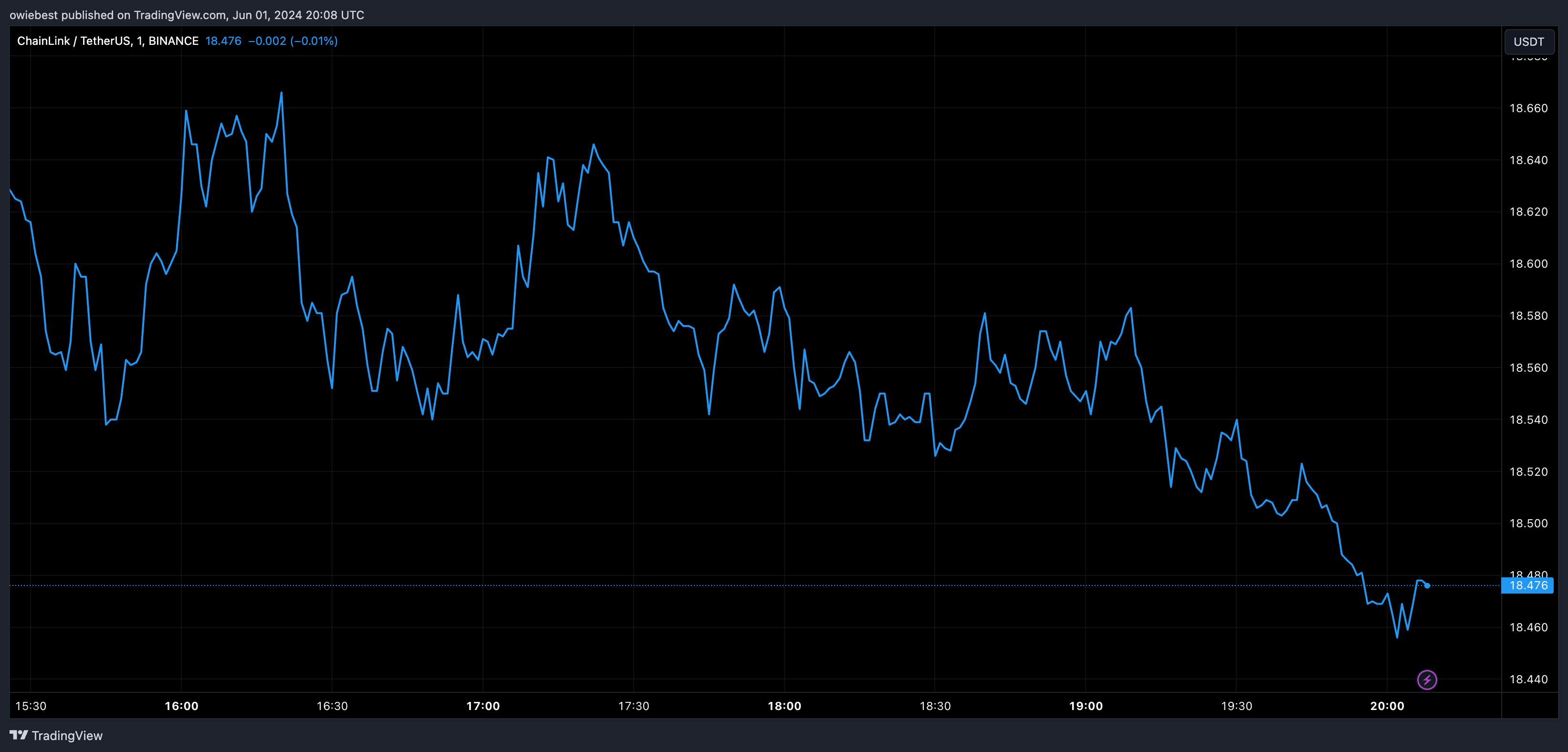The image size is (1568, 752).
Task: Click the 17:30 time axis label
Action: click(634, 706)
